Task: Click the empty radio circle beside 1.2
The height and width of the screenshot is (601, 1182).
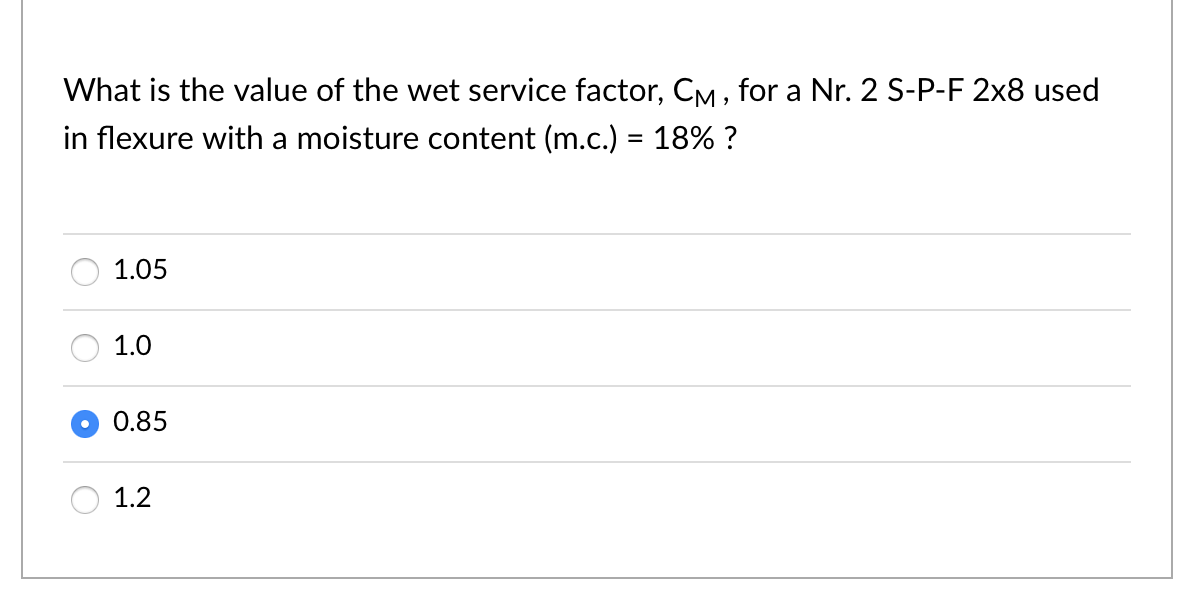Action: point(85,499)
